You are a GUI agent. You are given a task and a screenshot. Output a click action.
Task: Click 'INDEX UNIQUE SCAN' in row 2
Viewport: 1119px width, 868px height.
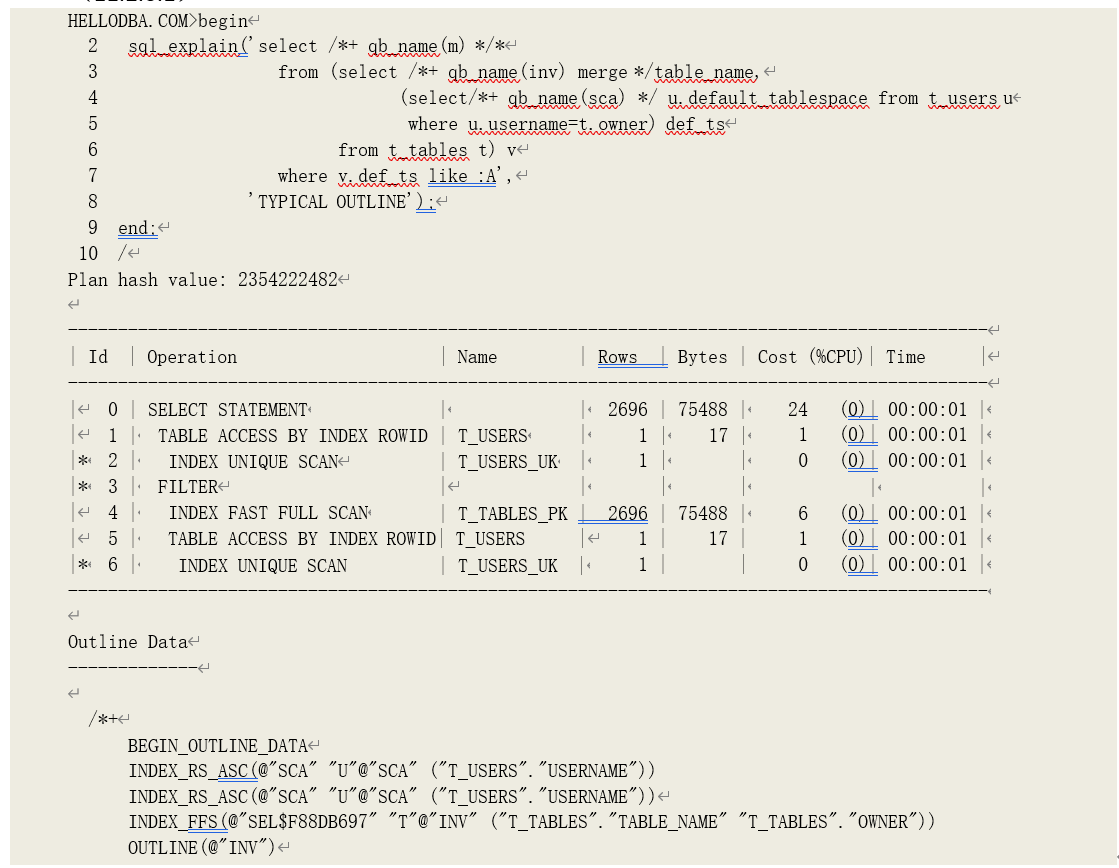[253, 462]
